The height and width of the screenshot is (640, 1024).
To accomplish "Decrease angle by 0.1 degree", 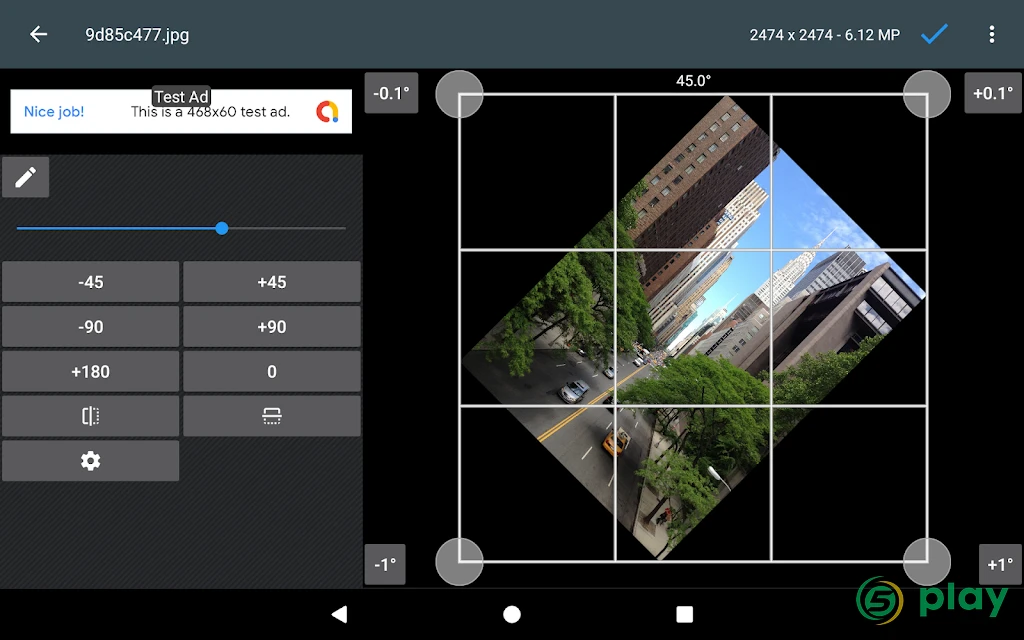I will [391, 93].
